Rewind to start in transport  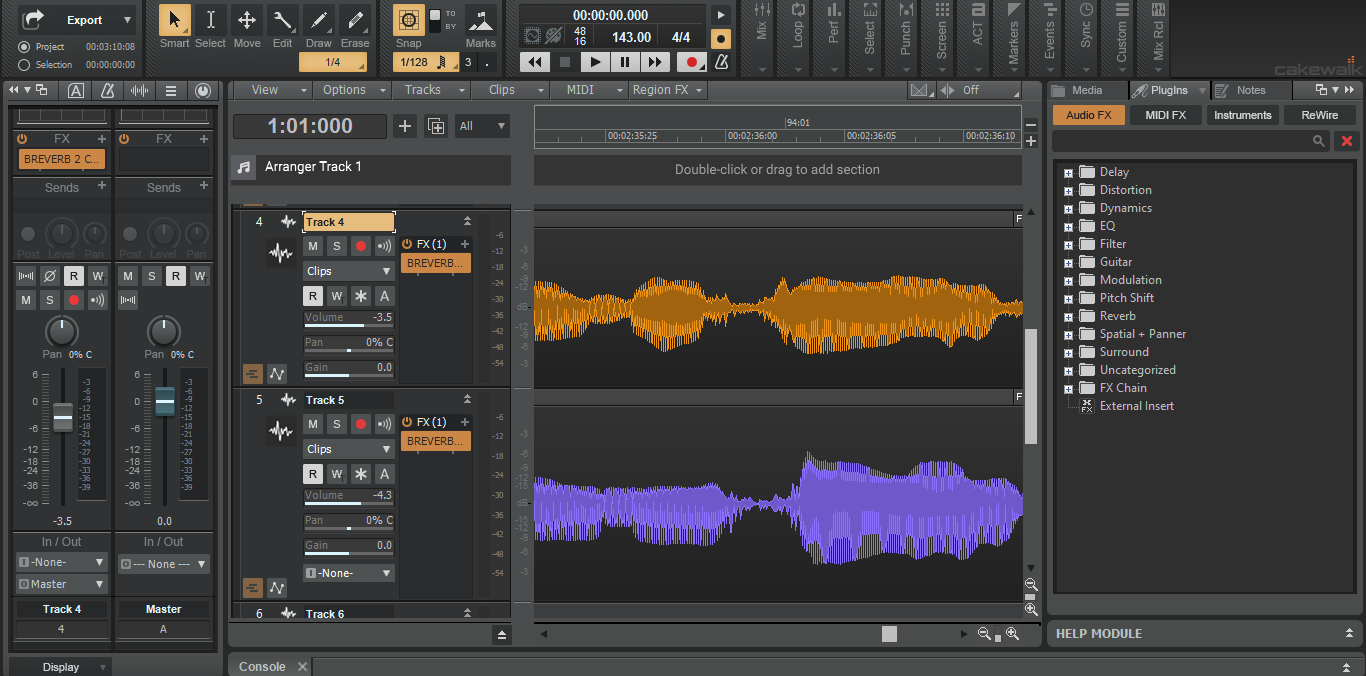pos(535,62)
